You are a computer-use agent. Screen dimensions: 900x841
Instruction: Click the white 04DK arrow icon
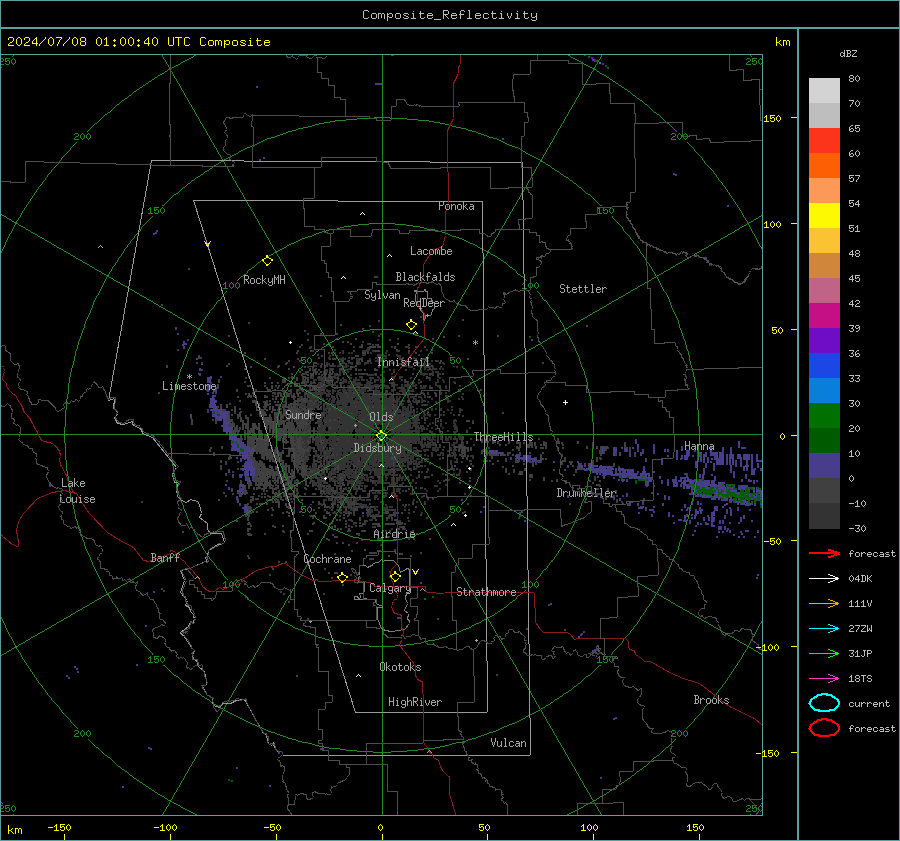pyautogui.click(x=824, y=579)
